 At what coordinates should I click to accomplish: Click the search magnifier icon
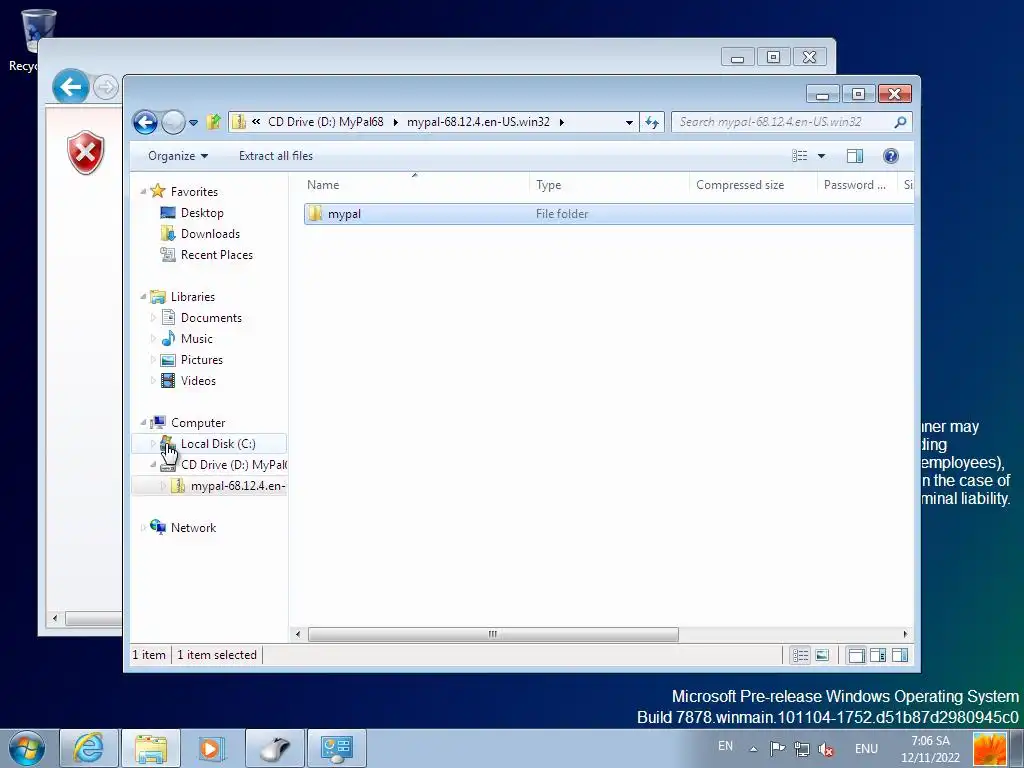[901, 122]
